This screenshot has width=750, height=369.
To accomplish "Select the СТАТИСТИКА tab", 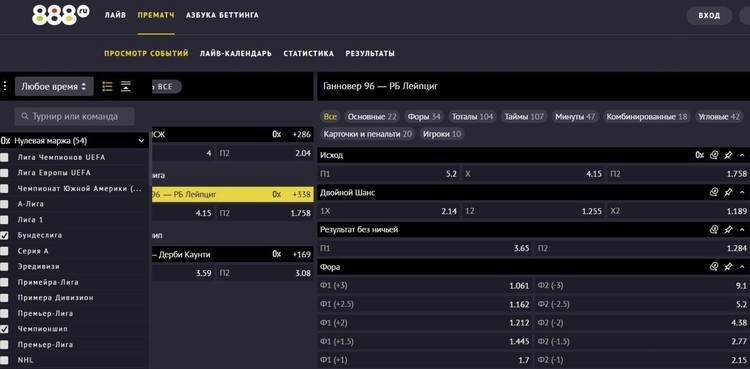I will (x=309, y=54).
